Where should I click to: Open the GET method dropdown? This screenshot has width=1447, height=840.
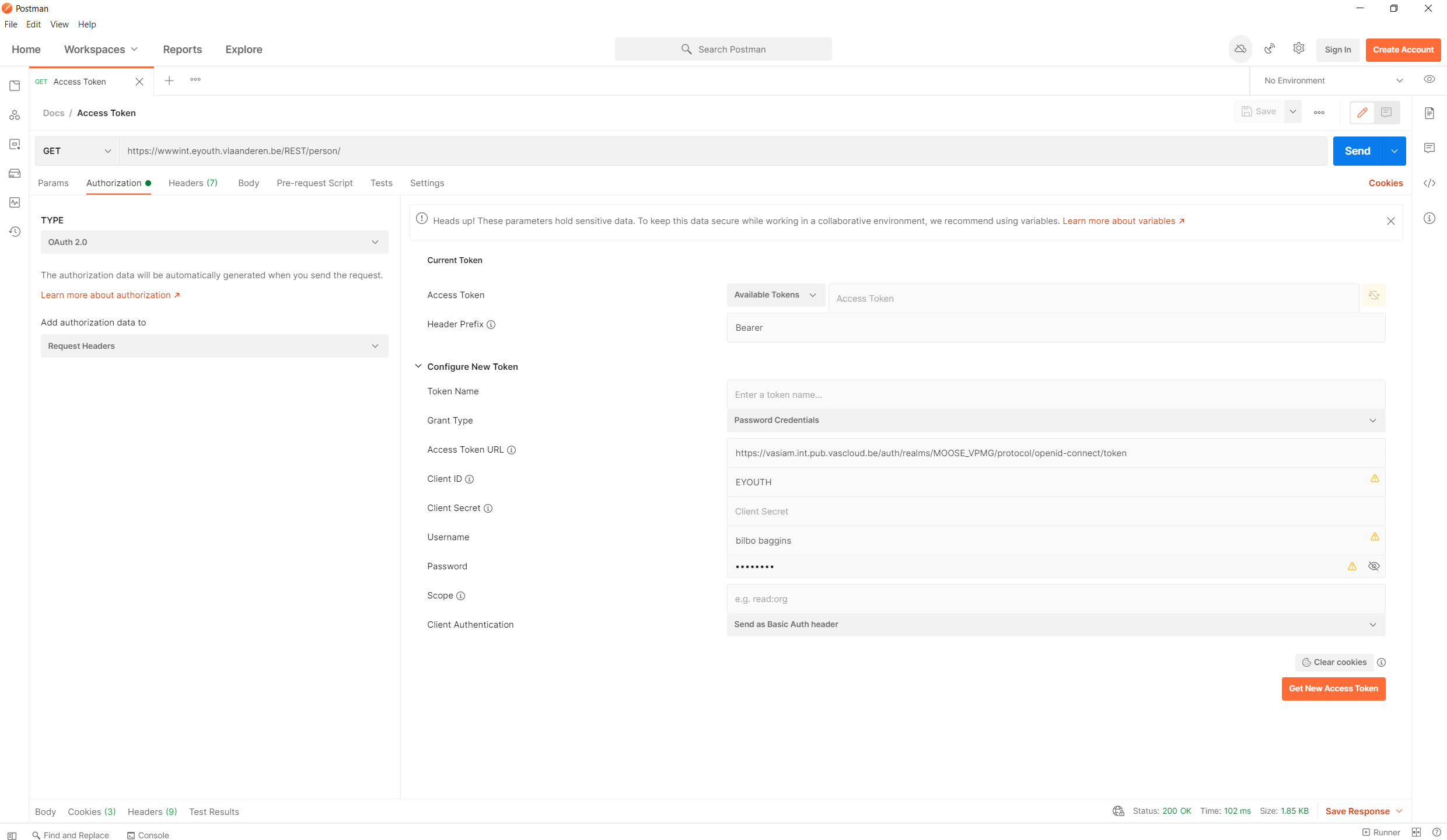(77, 151)
